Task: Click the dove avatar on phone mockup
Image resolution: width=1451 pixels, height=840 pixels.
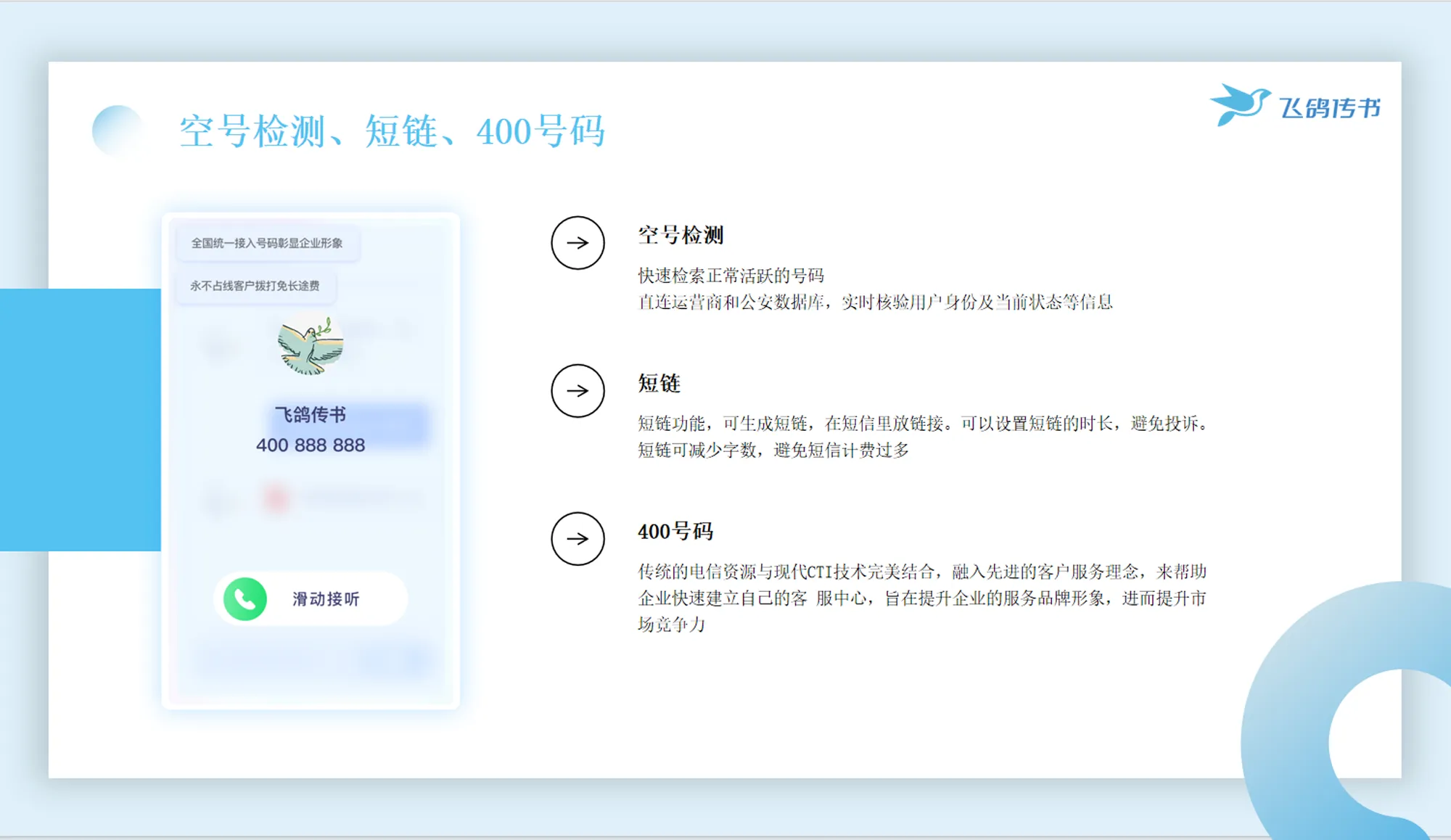Action: [311, 346]
